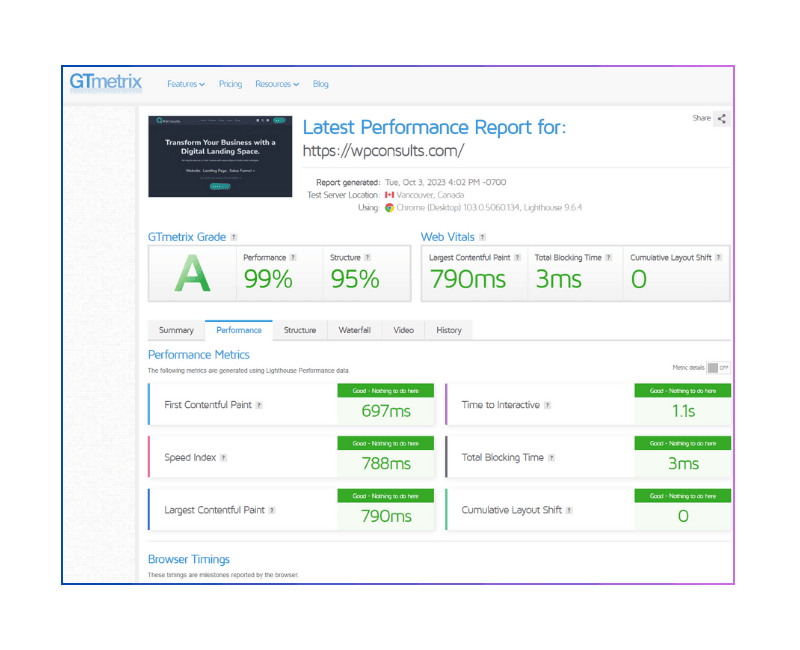Open the Blog link in navigation

point(320,84)
